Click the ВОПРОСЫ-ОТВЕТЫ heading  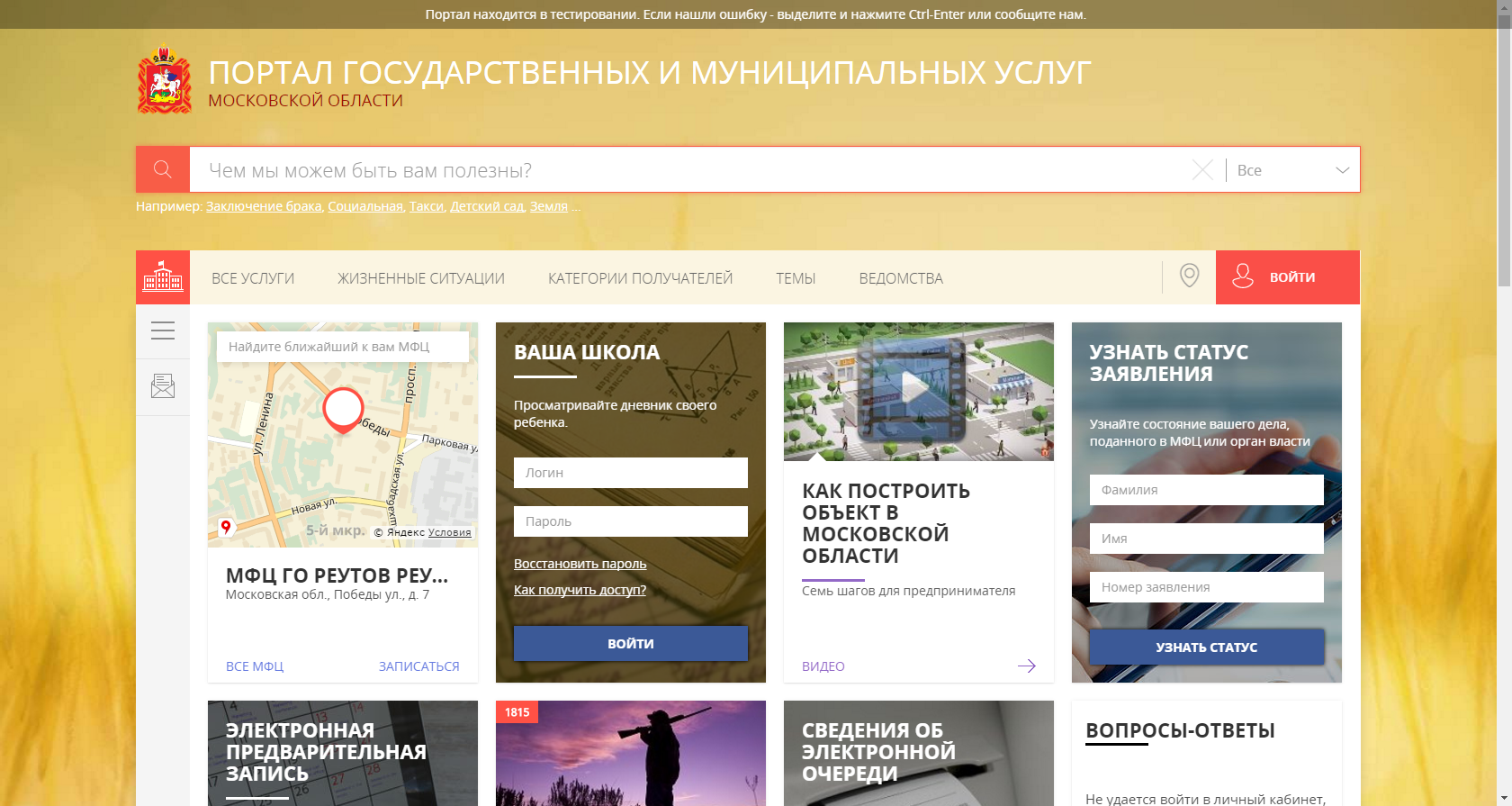coord(1180,730)
